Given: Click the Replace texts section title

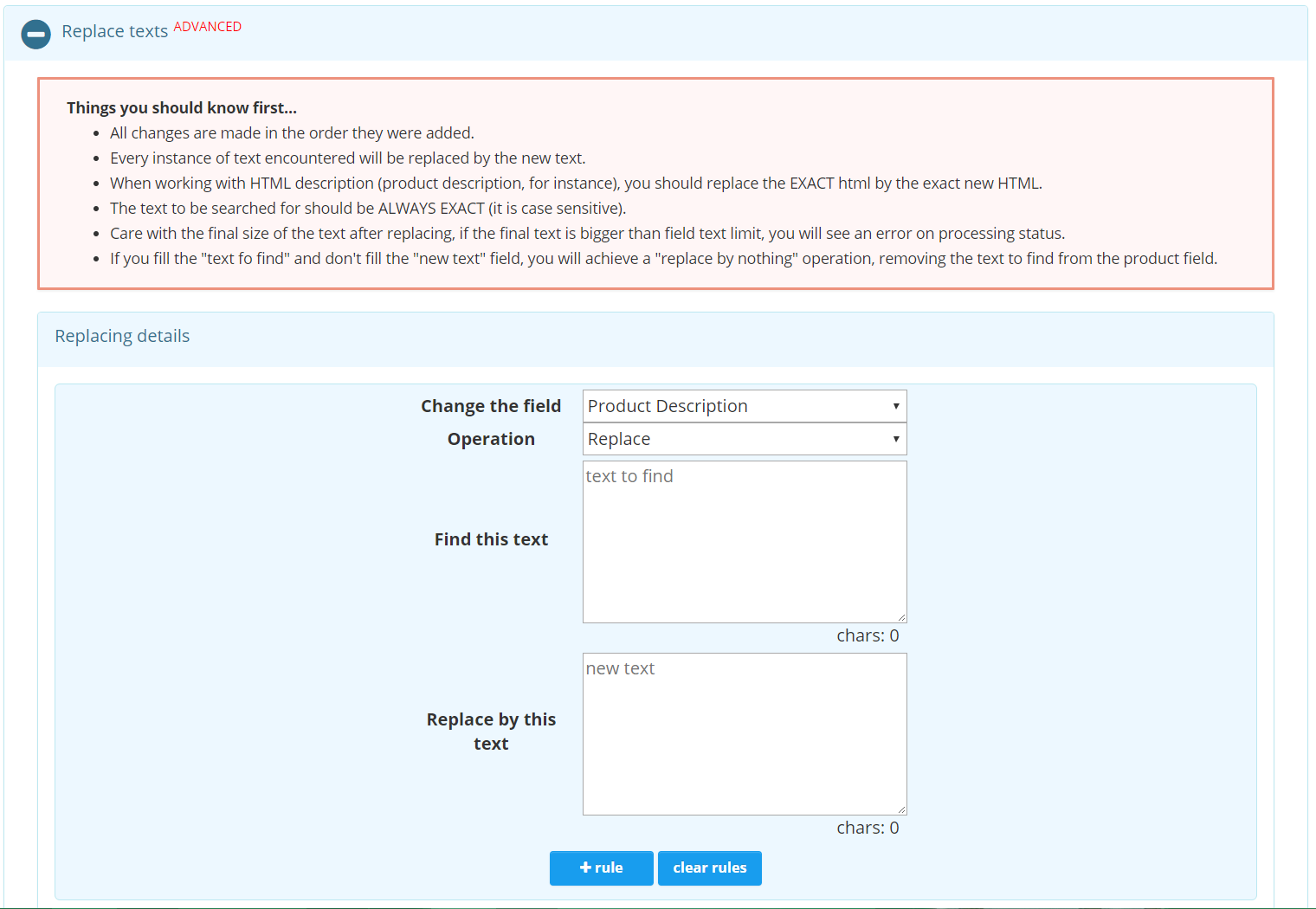Looking at the screenshot, I should (114, 31).
